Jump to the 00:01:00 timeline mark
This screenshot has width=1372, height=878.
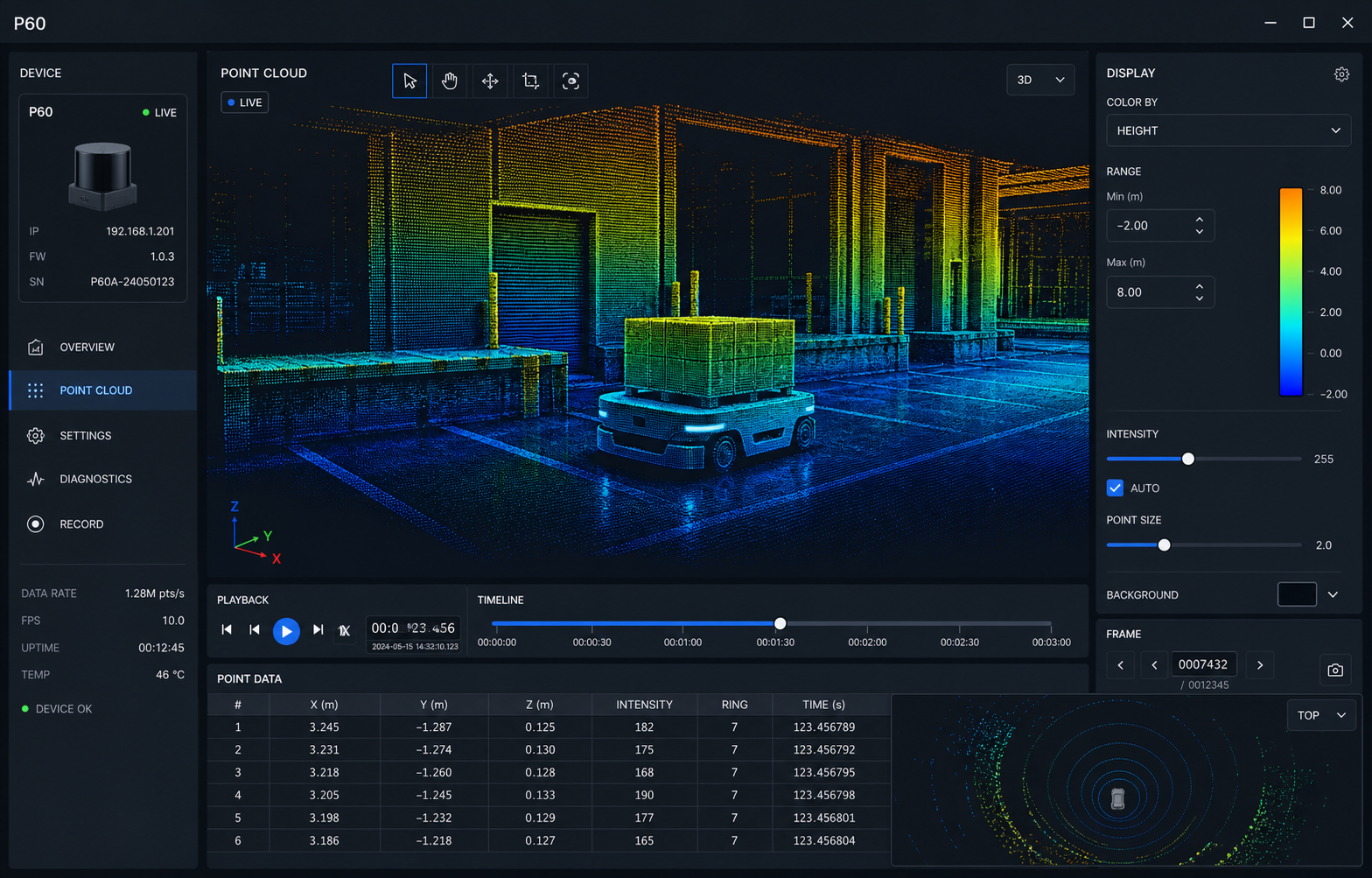click(x=682, y=642)
